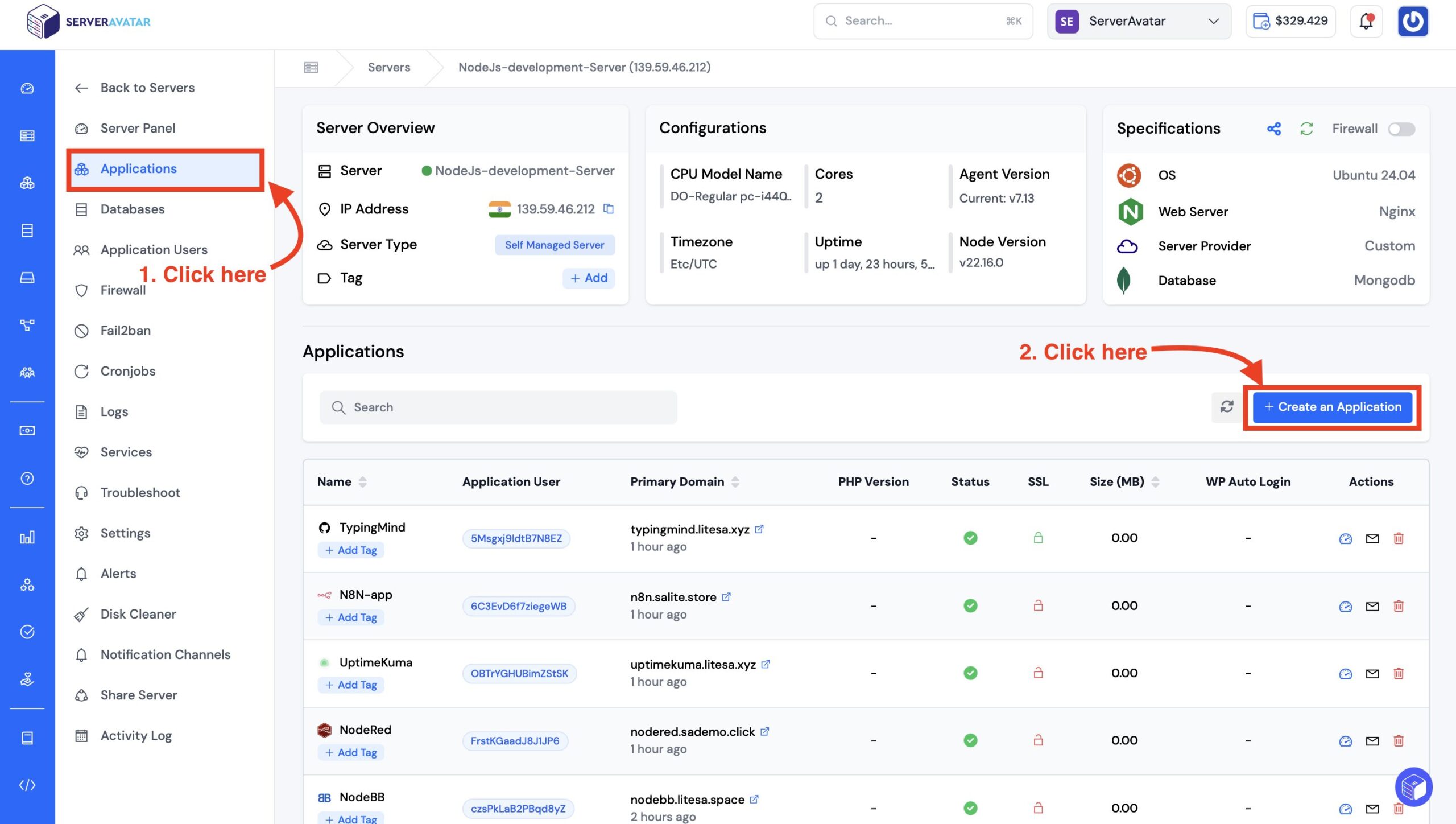Screen dimensions: 1456x824
Task: Click the ServerAvatar logo
Action: point(88,22)
